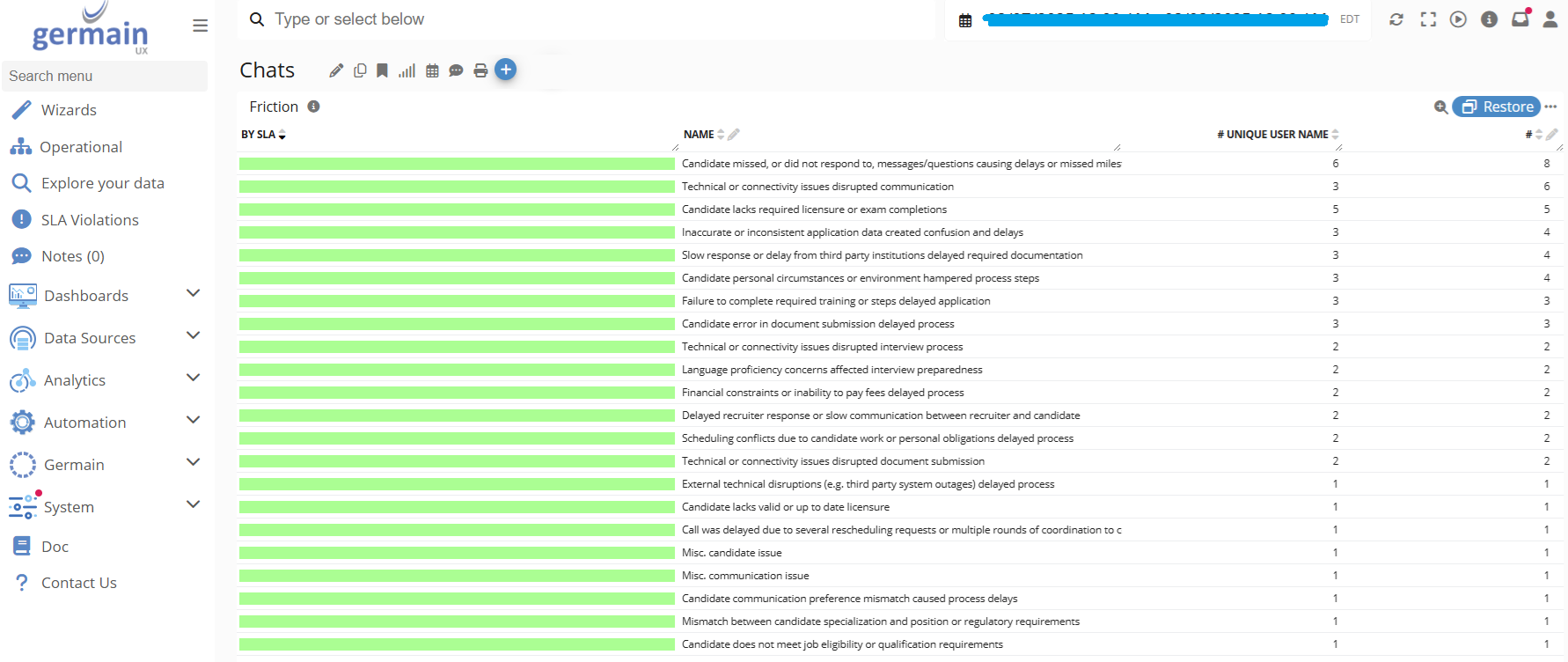Viewport: 1568px width, 662px height.
Task: Open the Contact Us link
Action: click(78, 583)
